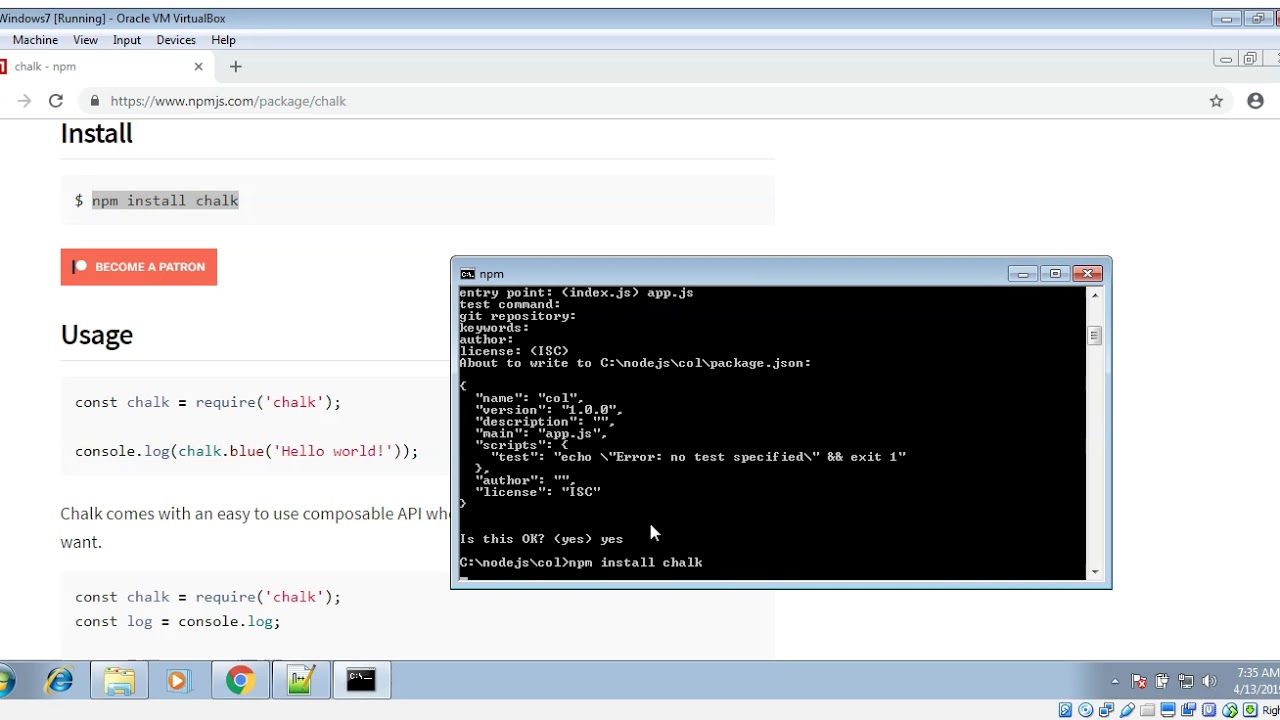The width and height of the screenshot is (1280, 720).
Task: Click the Usage heading
Action: point(96,334)
